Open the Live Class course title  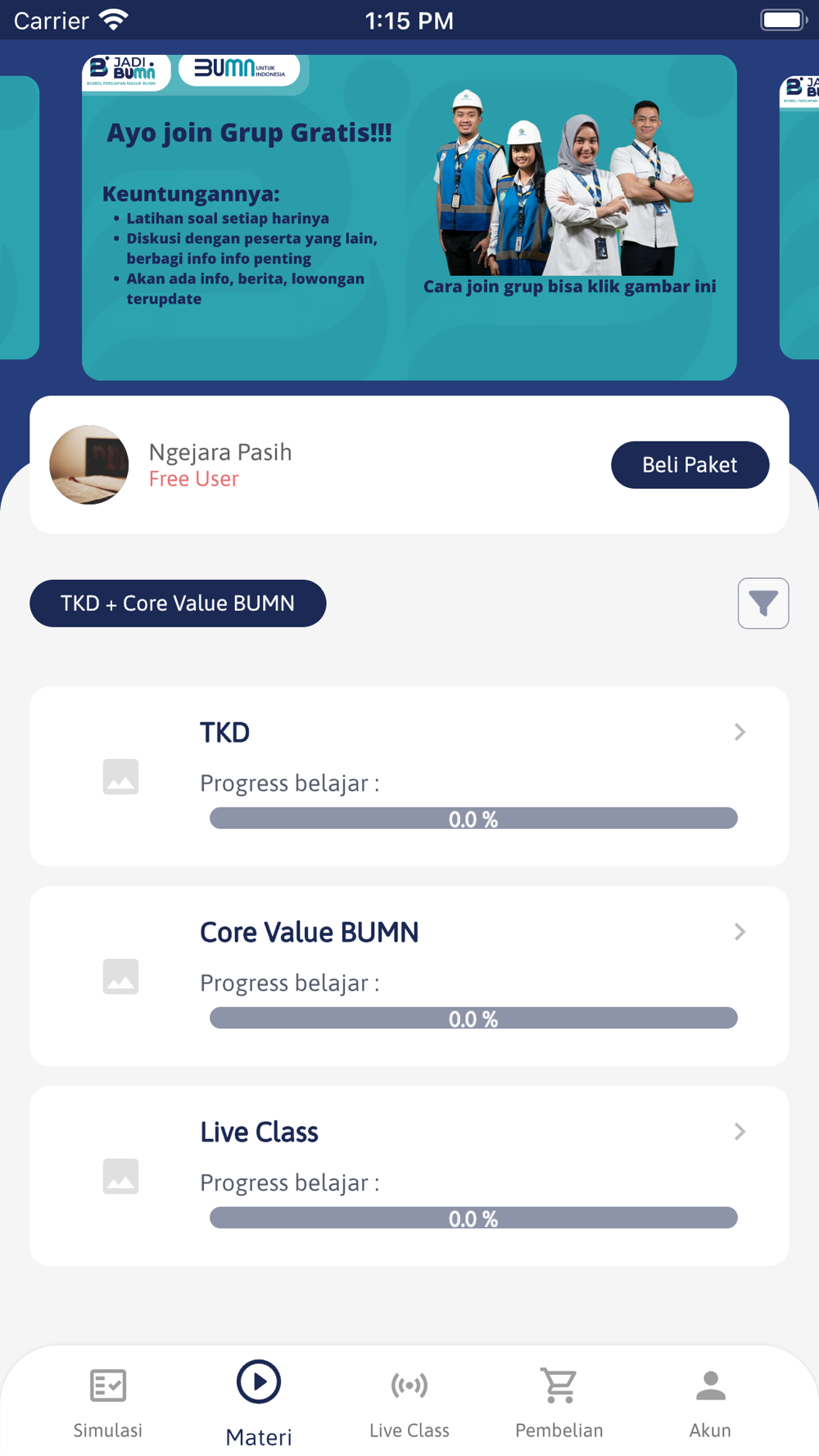click(259, 1132)
